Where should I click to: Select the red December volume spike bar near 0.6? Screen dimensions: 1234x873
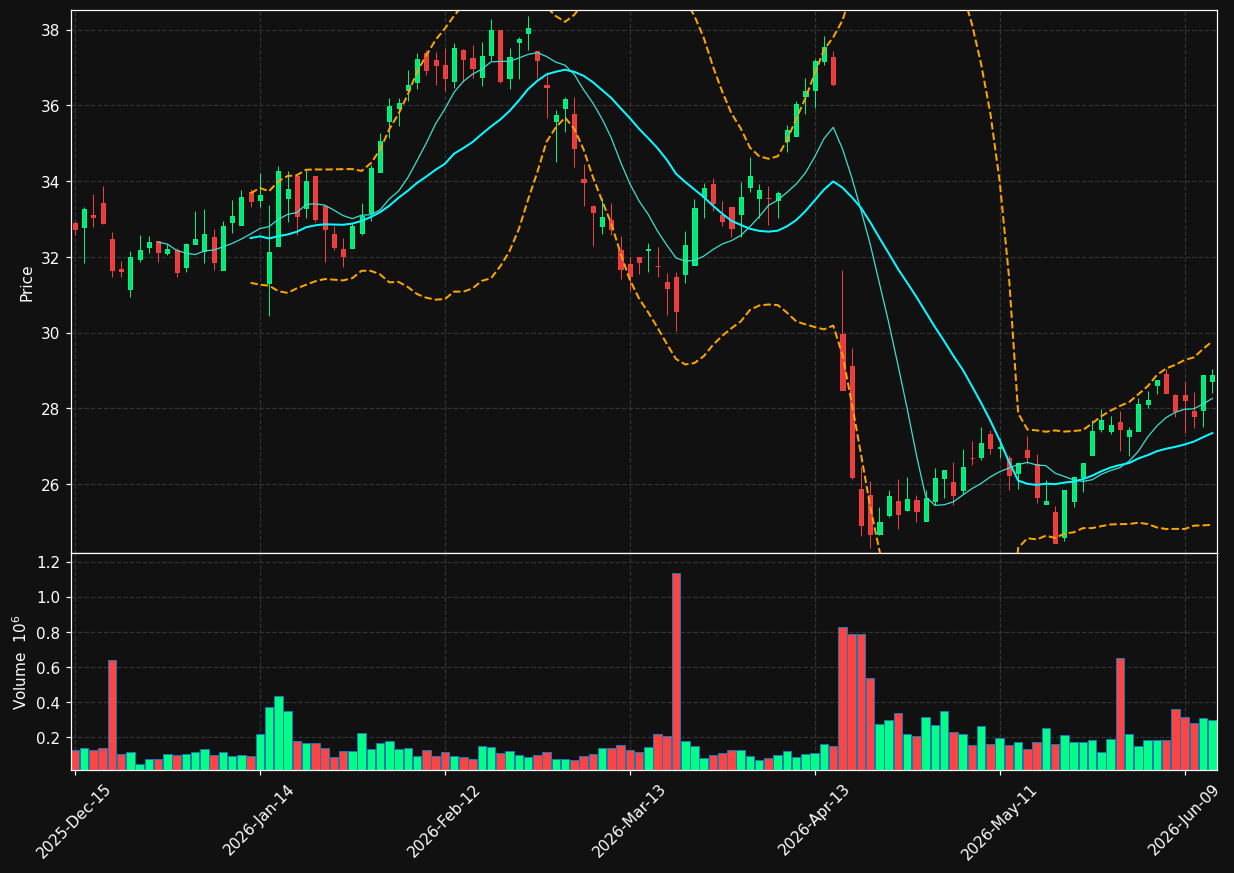click(x=112, y=715)
